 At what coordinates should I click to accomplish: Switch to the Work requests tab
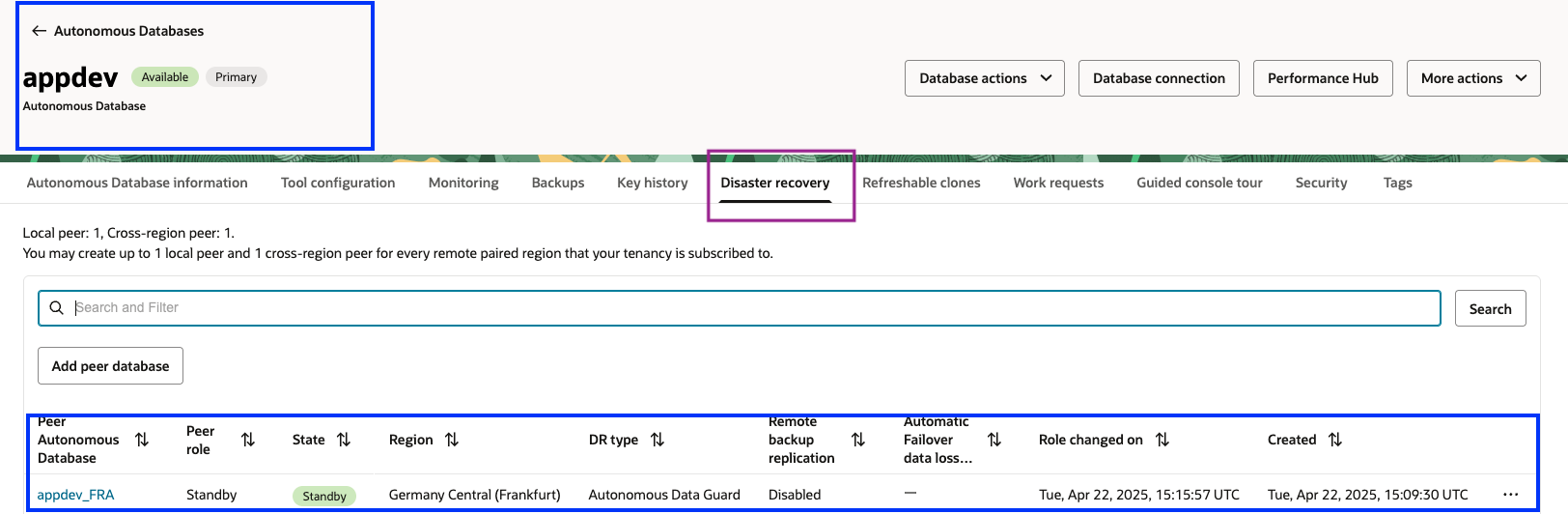tap(1058, 183)
